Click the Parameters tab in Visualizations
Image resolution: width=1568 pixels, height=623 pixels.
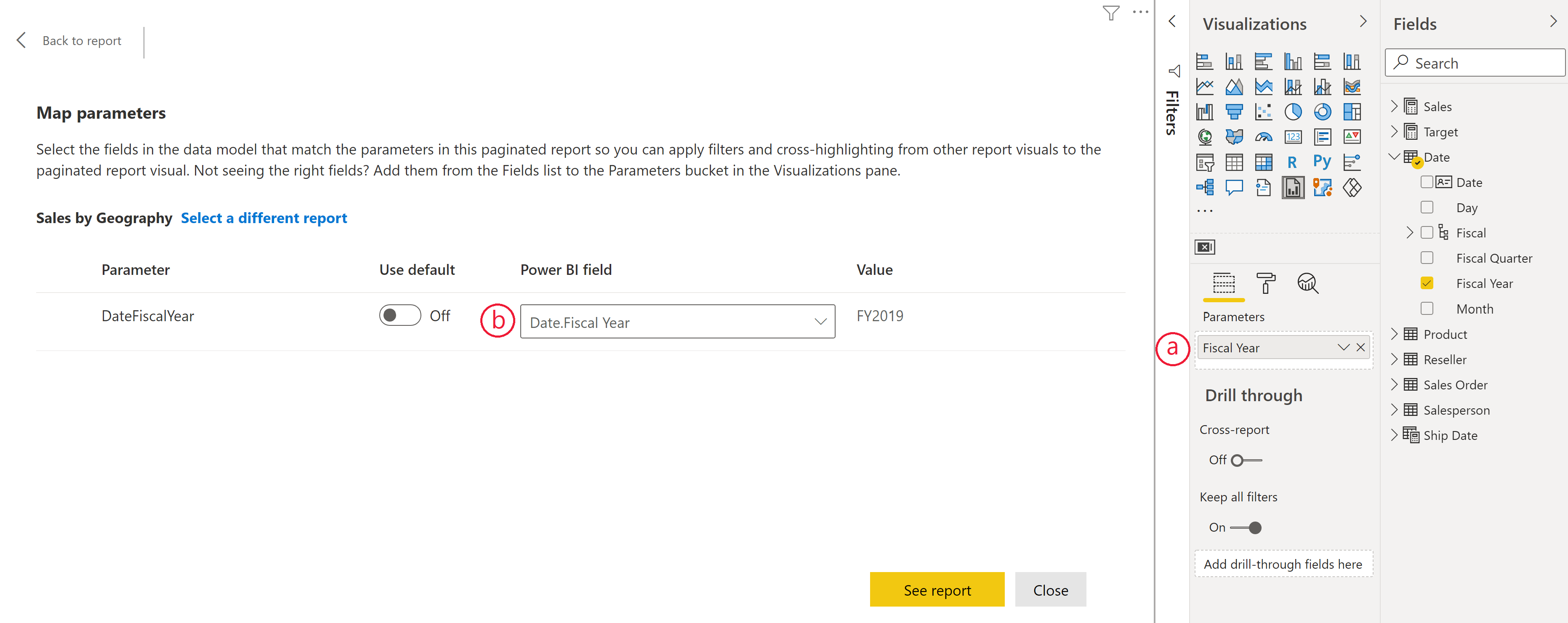click(x=1225, y=282)
